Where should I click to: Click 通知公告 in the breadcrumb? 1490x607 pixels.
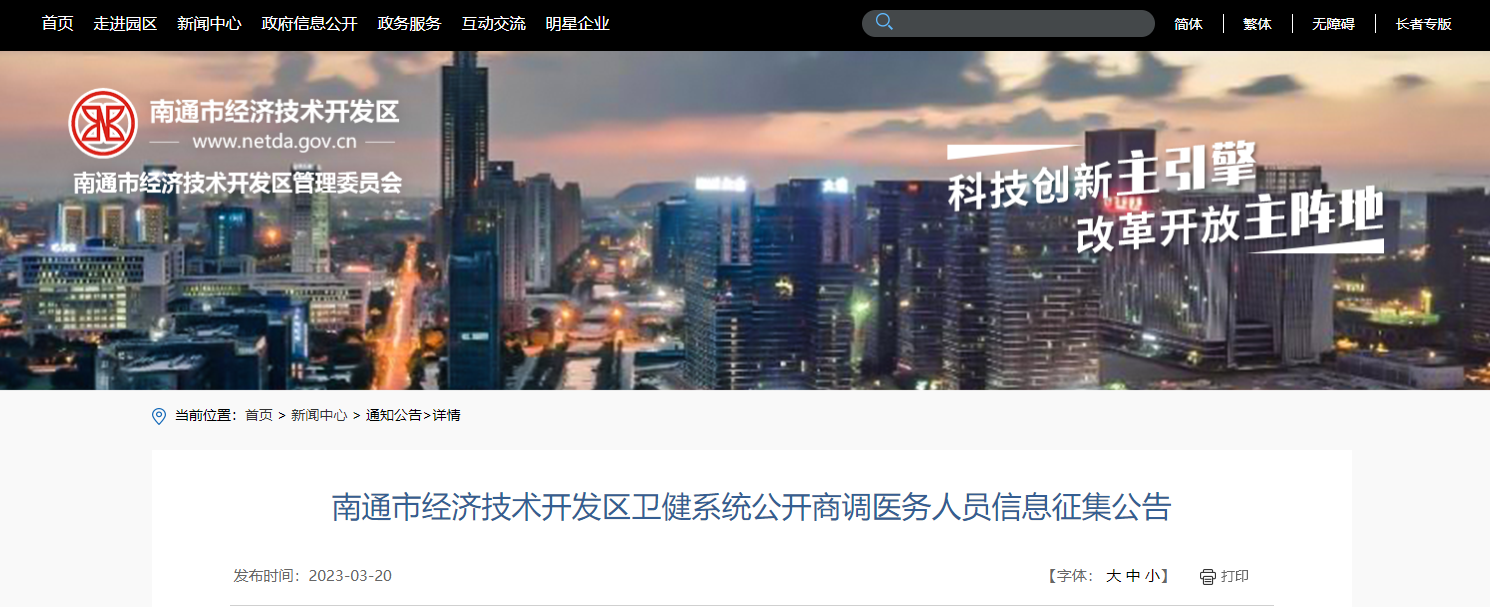(x=394, y=415)
